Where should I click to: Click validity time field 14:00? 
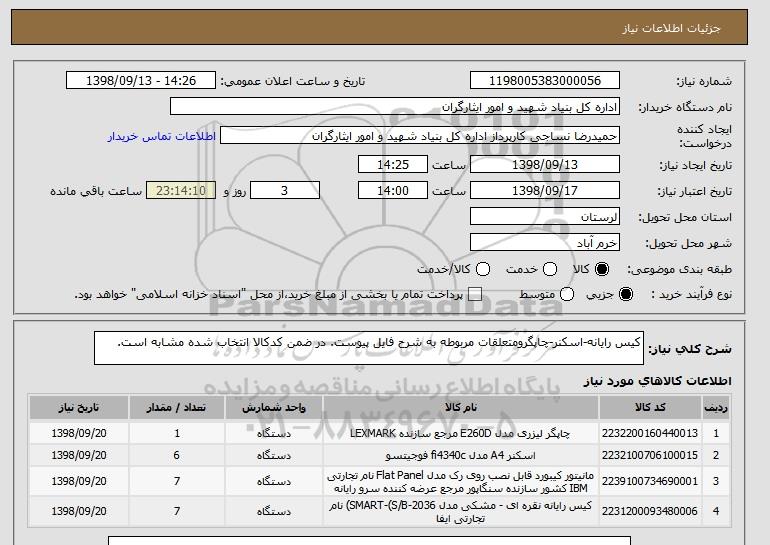pyautogui.click(x=393, y=191)
